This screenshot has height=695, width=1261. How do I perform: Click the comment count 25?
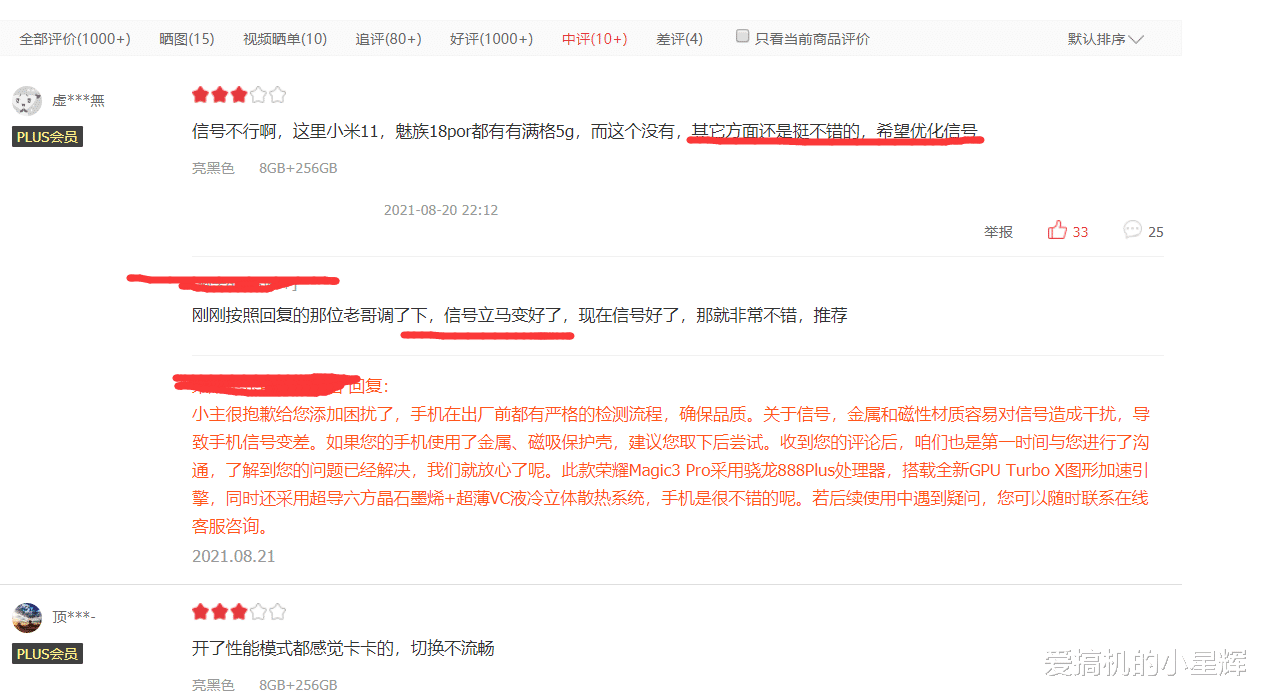point(1156,231)
